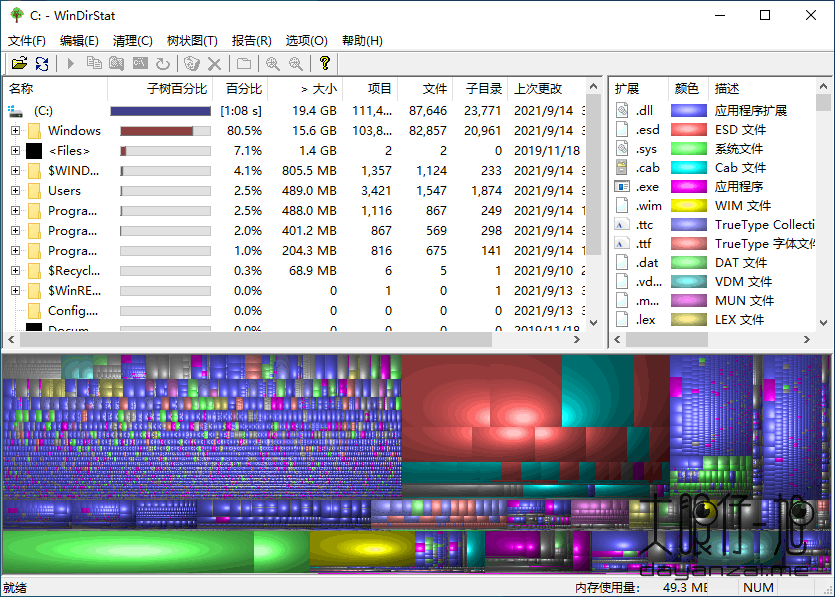The width and height of the screenshot is (835, 597).
Task: Click the grey X delete toolbar icon
Action: tap(214, 64)
